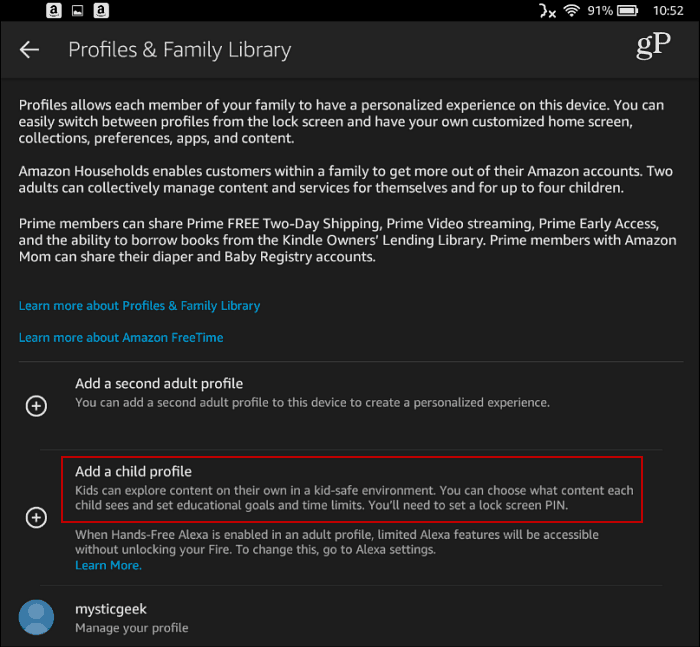Tap the Profiles & Family Library title

[x=179, y=50]
